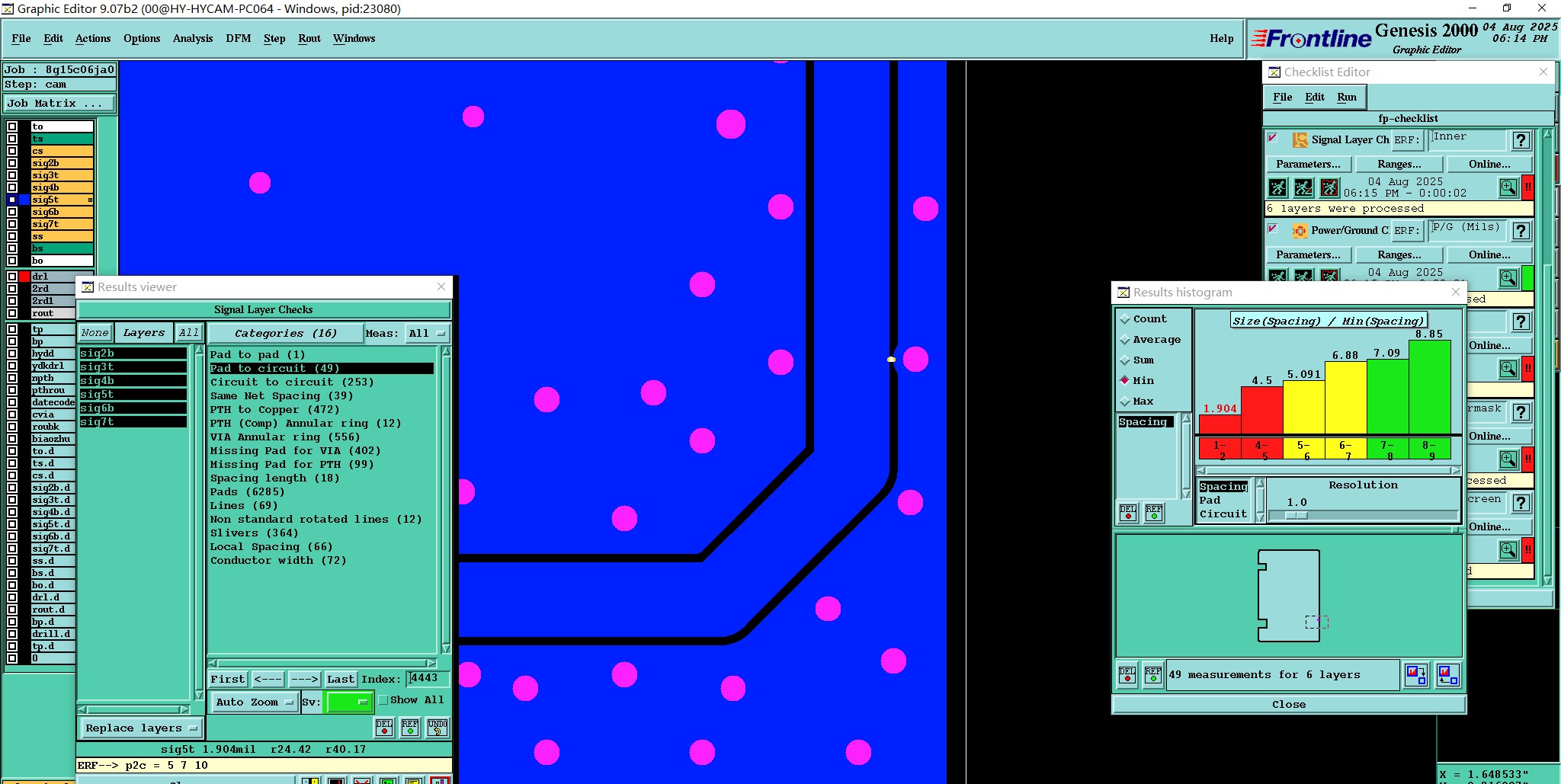Click UNDO icon in Results viewer

[x=438, y=727]
